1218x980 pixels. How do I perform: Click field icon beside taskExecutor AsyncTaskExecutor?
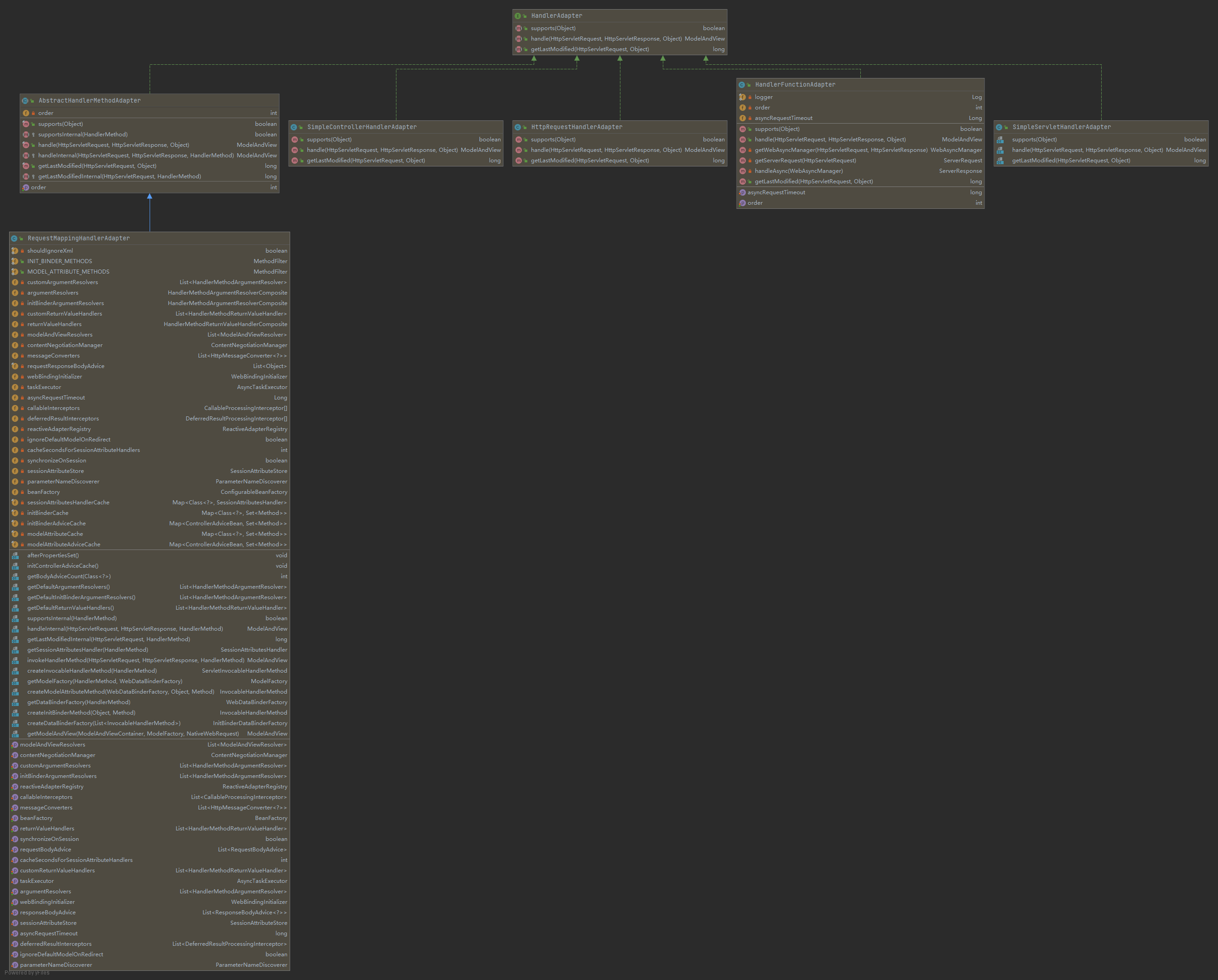15,388
